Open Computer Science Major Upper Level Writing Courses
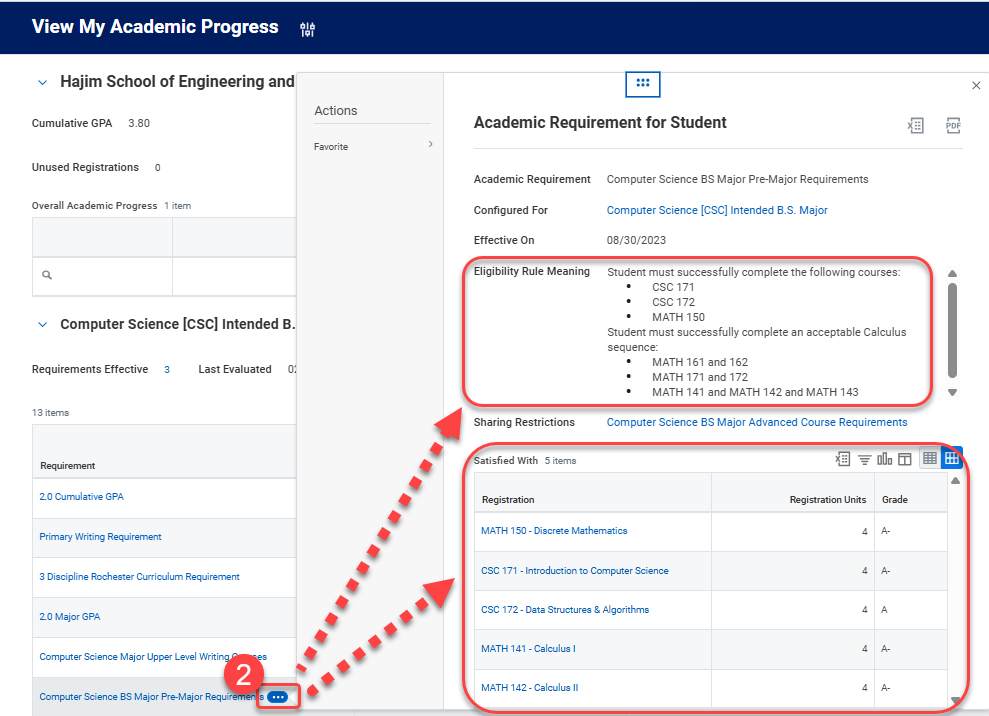The width and height of the screenshot is (989, 716). coord(153,657)
